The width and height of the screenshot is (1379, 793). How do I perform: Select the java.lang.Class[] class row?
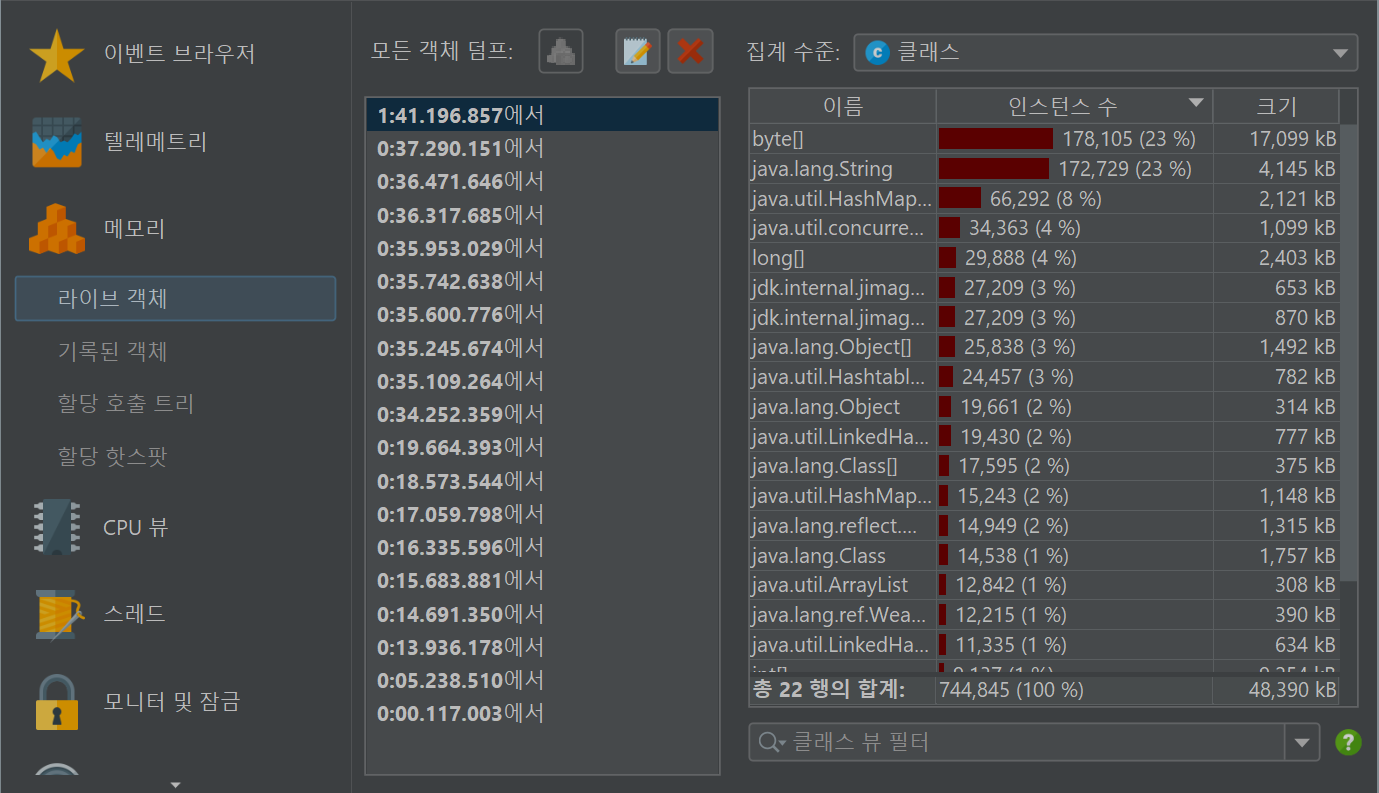(x=1043, y=466)
